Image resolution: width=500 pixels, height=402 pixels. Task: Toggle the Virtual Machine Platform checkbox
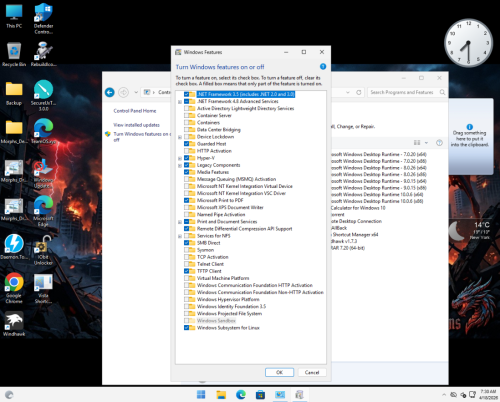click(x=187, y=278)
